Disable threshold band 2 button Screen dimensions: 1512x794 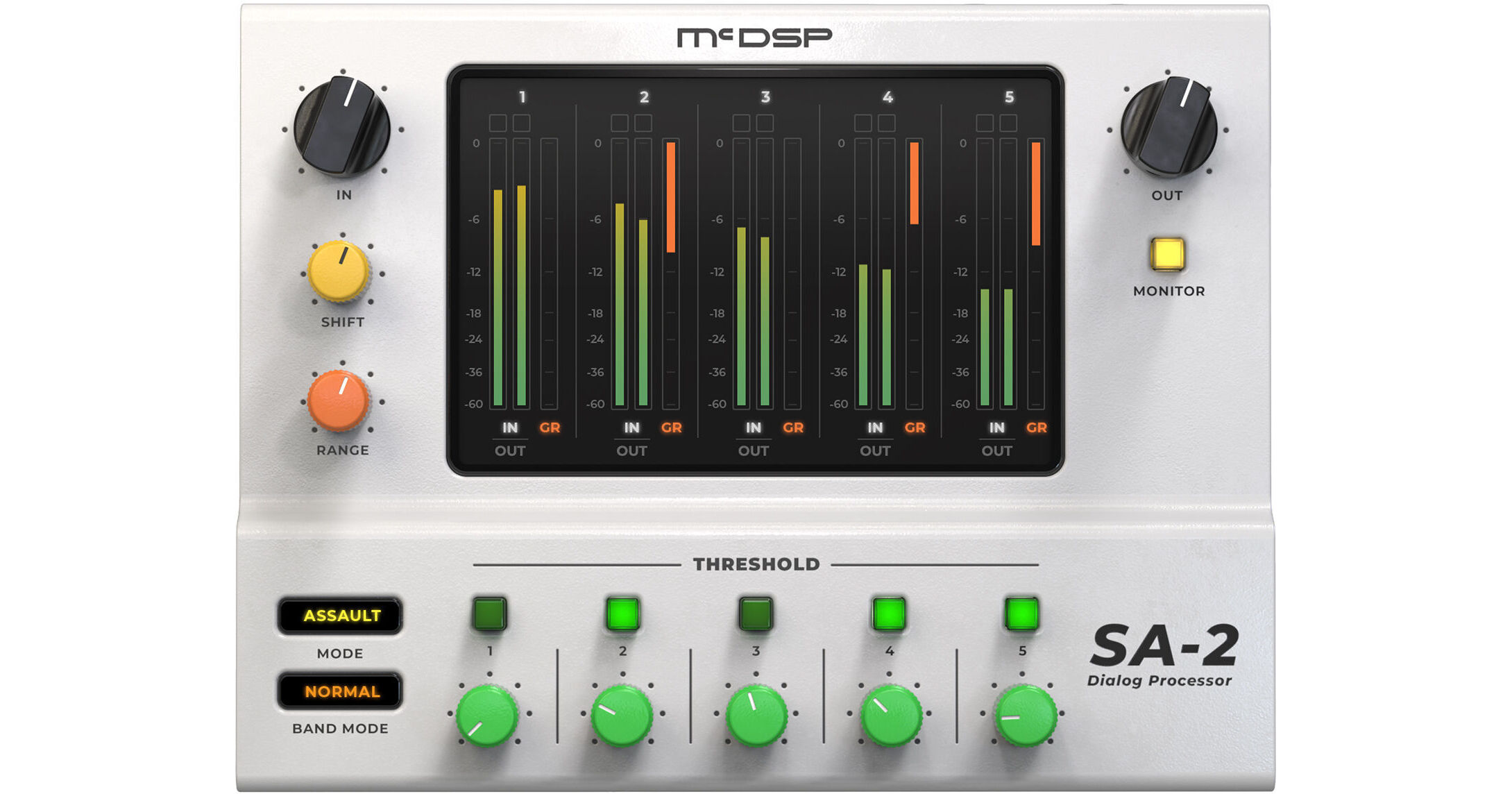pyautogui.click(x=623, y=614)
